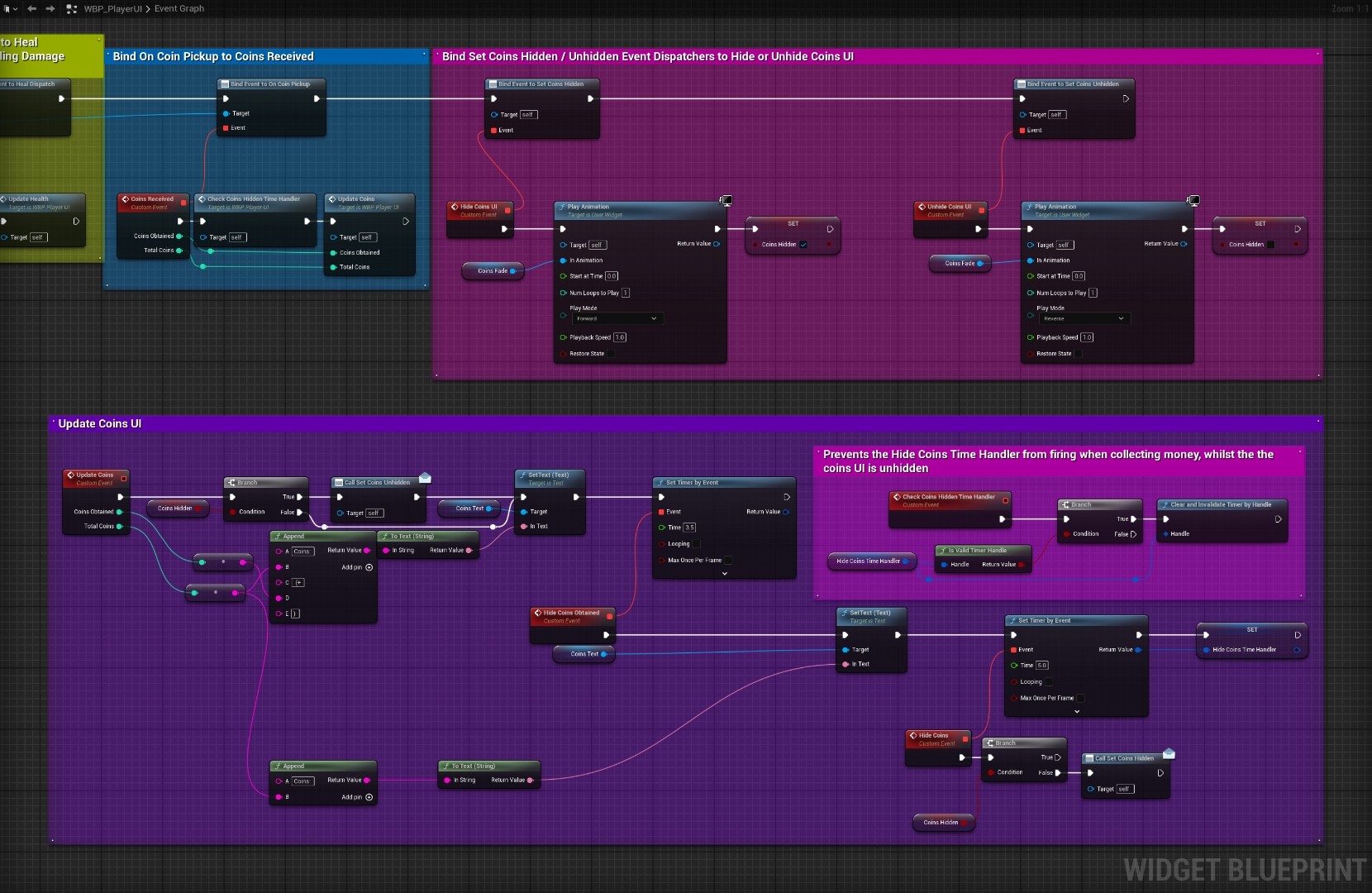This screenshot has width=1372, height=893.
Task: Click the Bind Event to Set Coins Hidden node icon
Action: tap(492, 84)
